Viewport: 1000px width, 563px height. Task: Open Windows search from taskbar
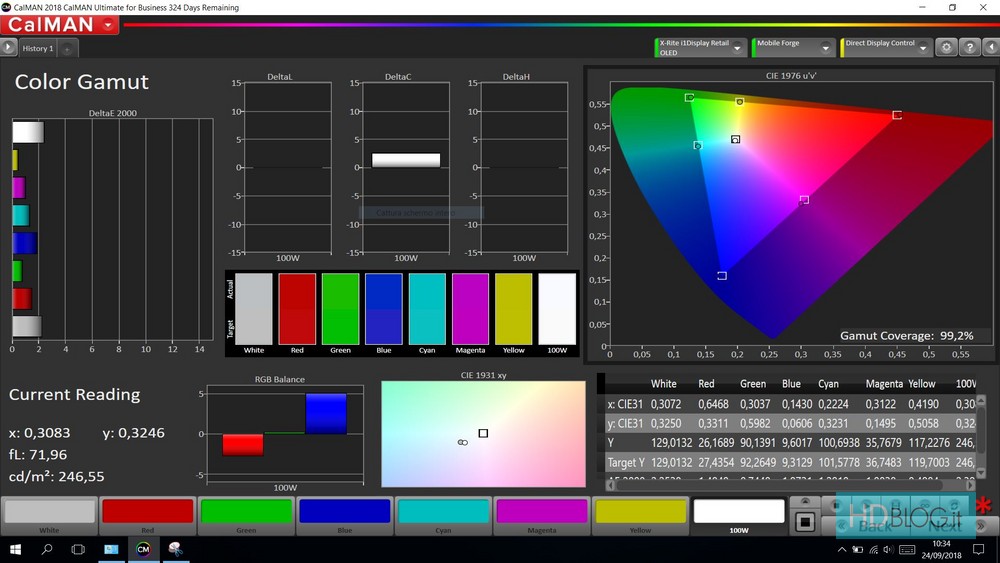click(x=46, y=550)
